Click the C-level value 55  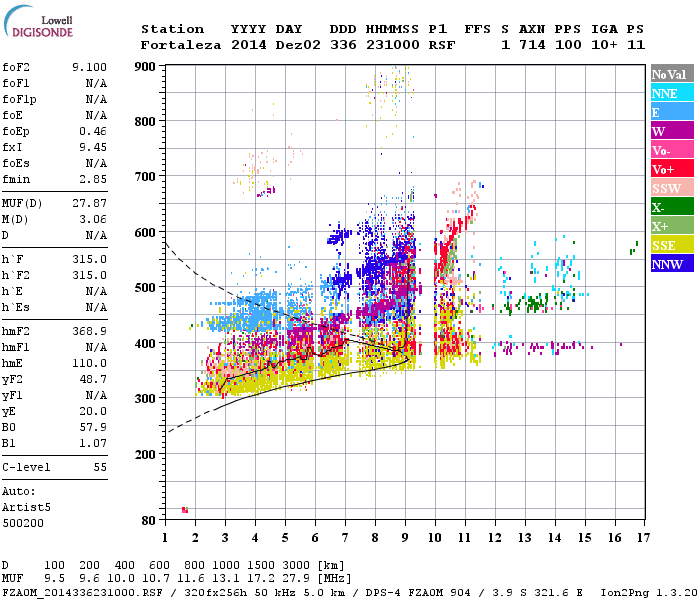[100, 467]
